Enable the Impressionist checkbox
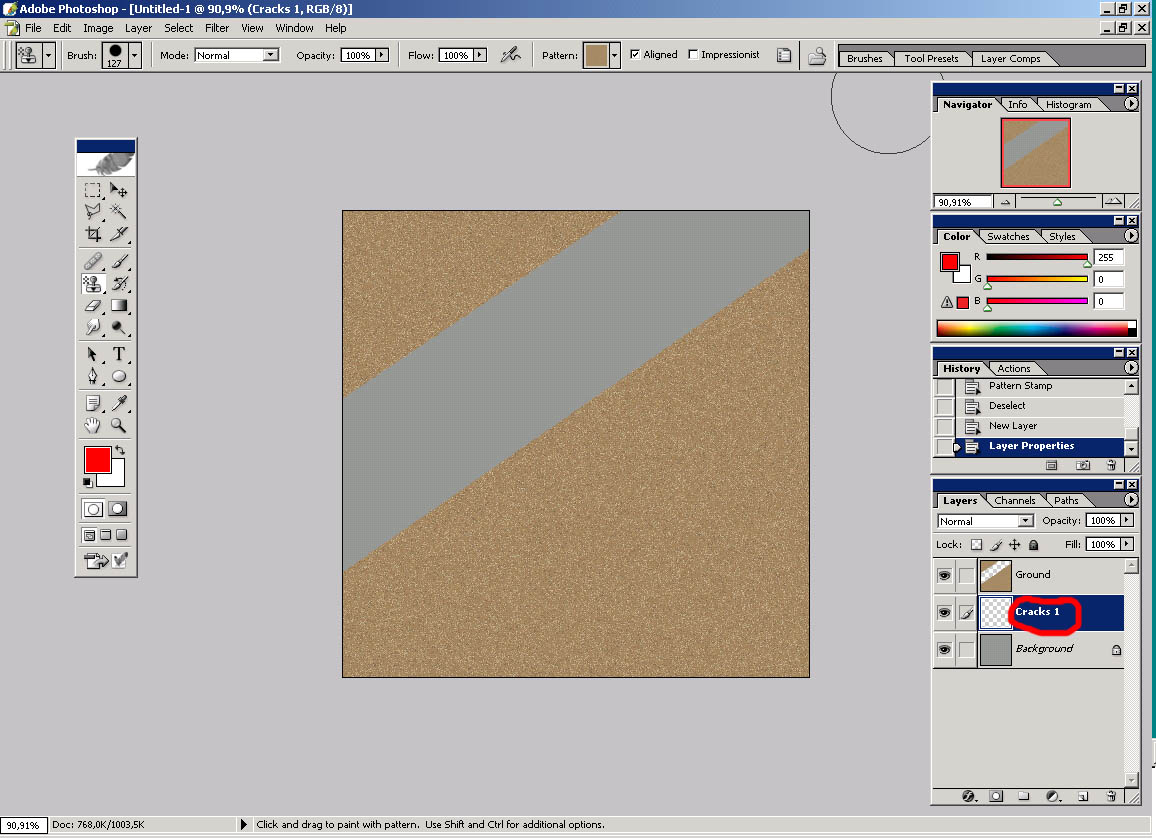The width and height of the screenshot is (1156, 838). (x=694, y=55)
